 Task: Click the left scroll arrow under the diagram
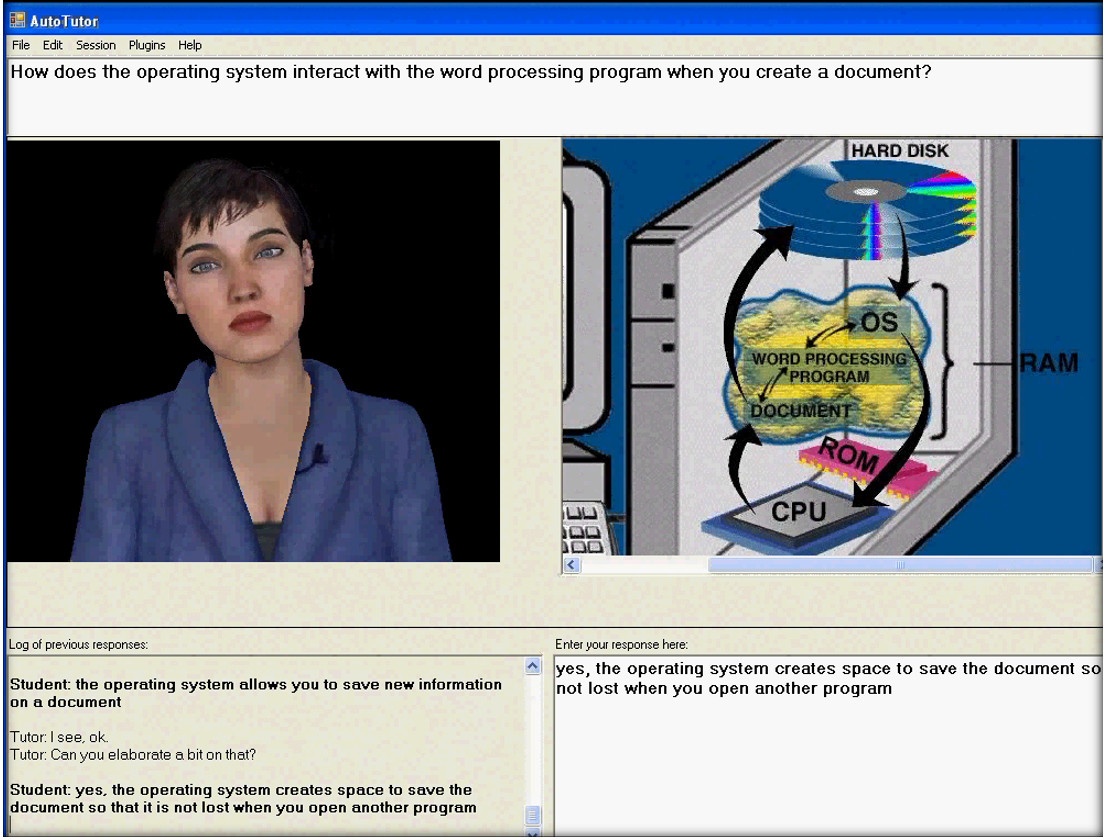pos(572,565)
